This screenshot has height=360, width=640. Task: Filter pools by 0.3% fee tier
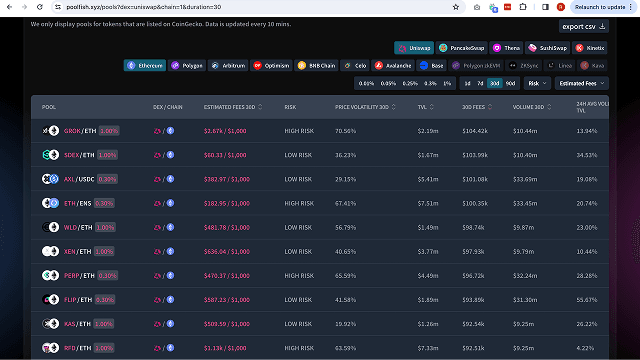coord(430,83)
